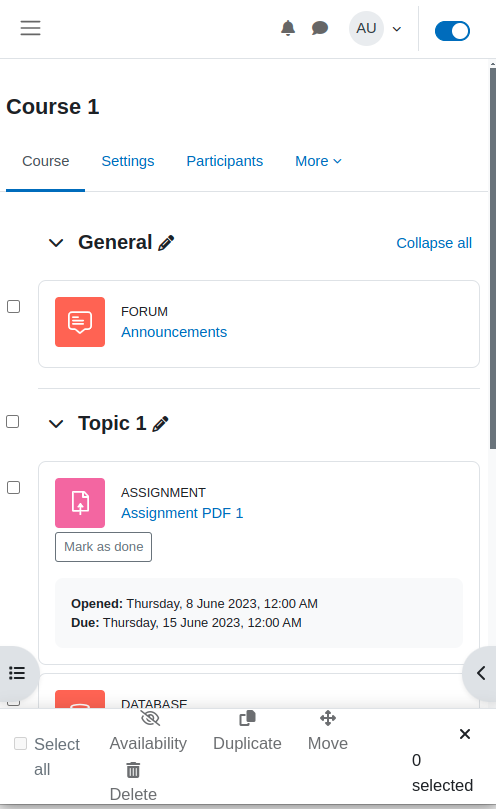Check the Announcements forum checkbox
The image size is (496, 809).
coord(13,306)
